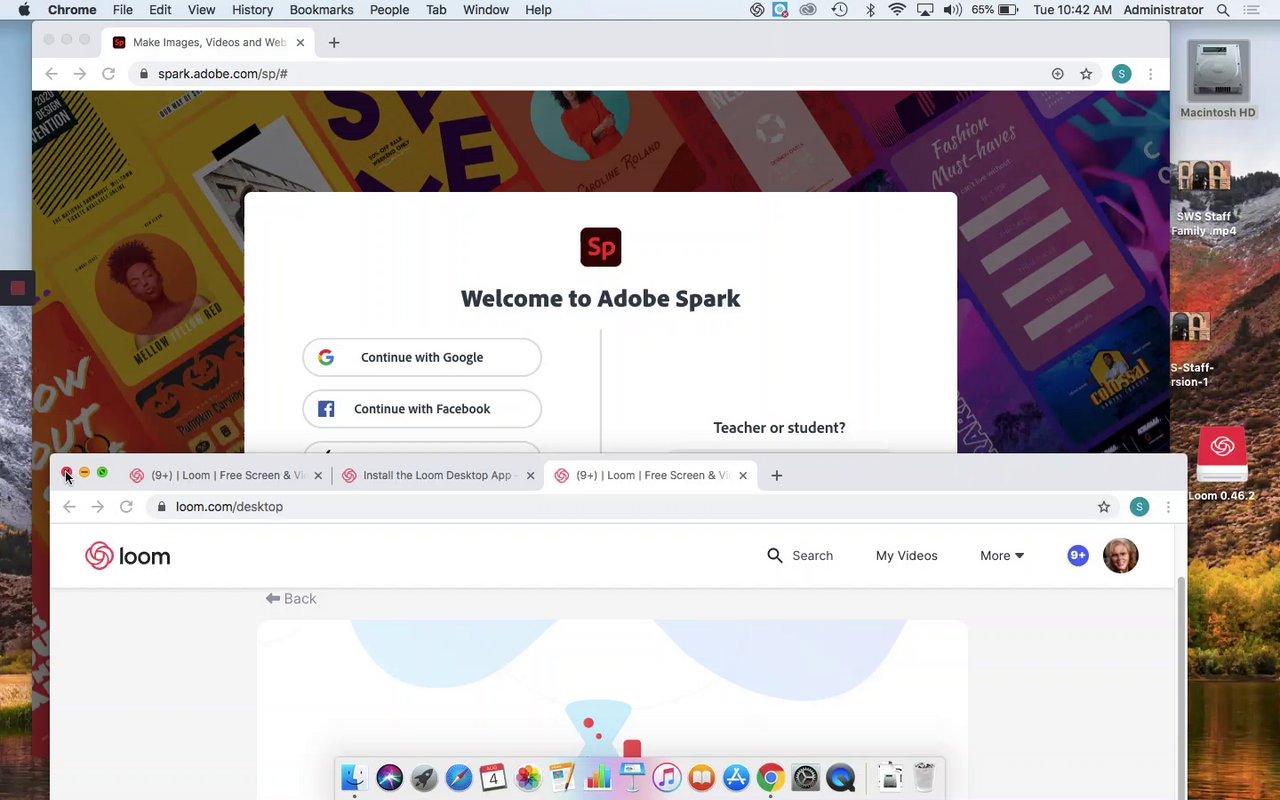Open Spotlight search in the menu bar
Screen dimensions: 1280x800
[1223, 10]
